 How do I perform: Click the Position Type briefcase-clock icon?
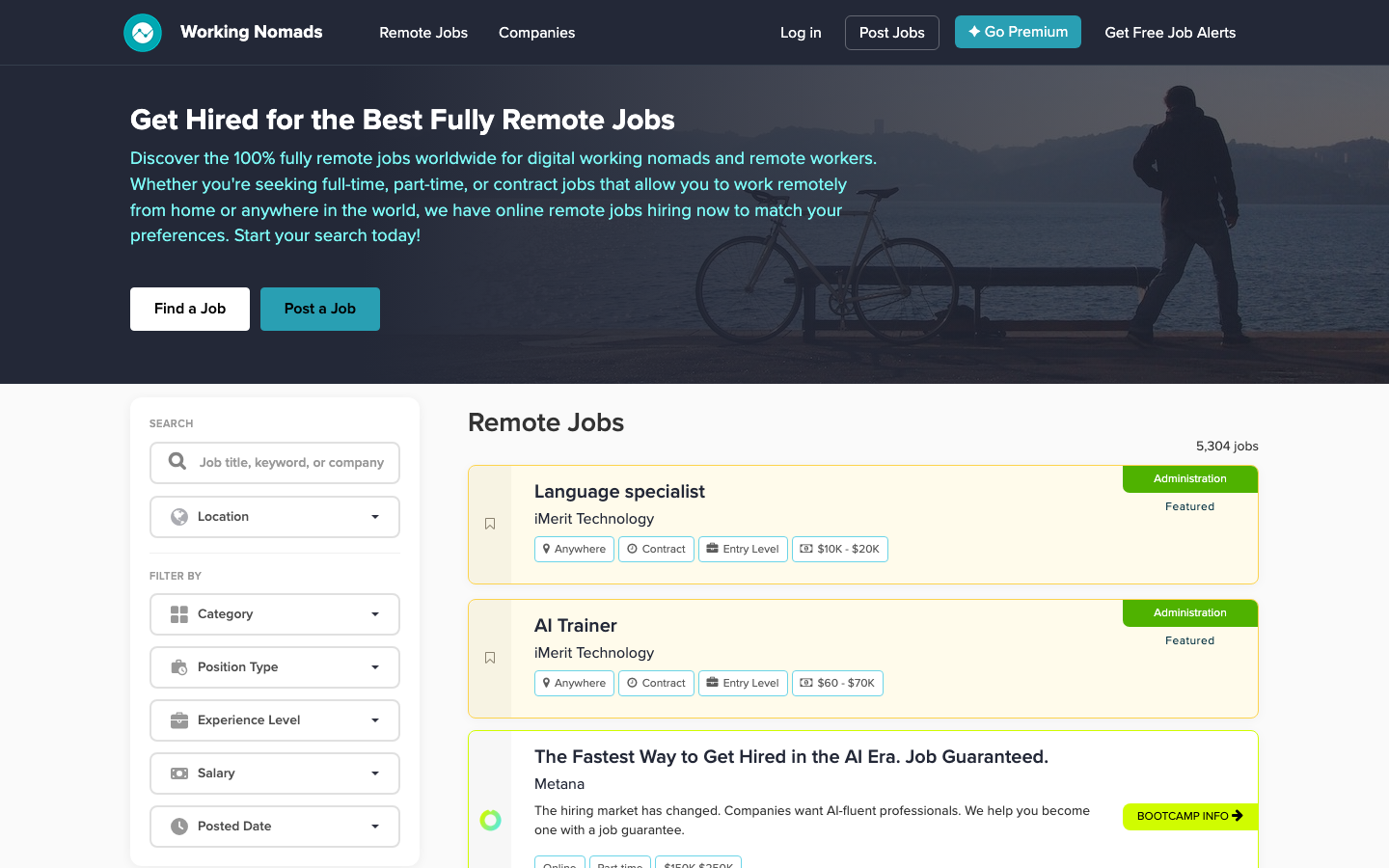[179, 667]
